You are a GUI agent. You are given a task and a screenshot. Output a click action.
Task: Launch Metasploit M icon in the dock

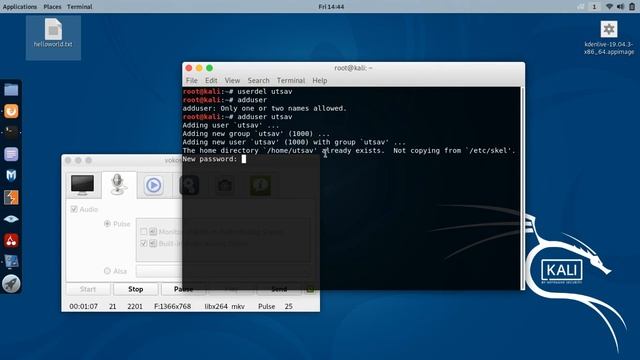11,176
